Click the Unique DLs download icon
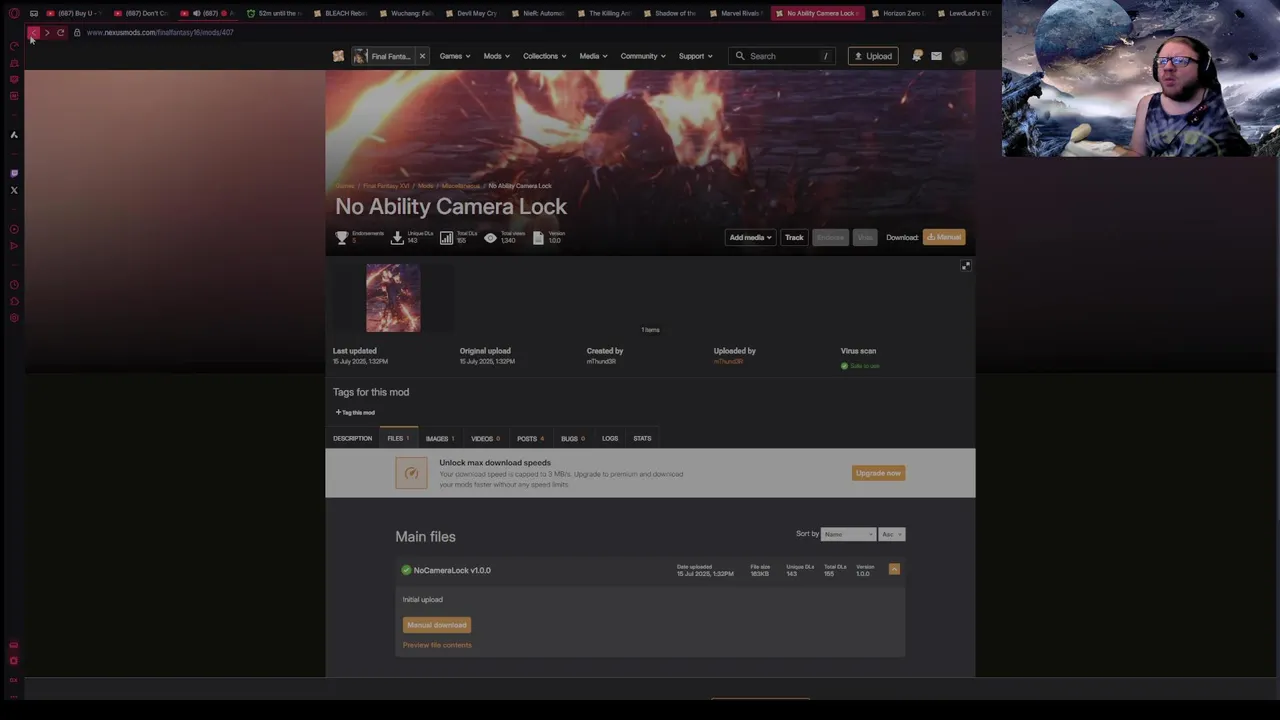 click(397, 237)
